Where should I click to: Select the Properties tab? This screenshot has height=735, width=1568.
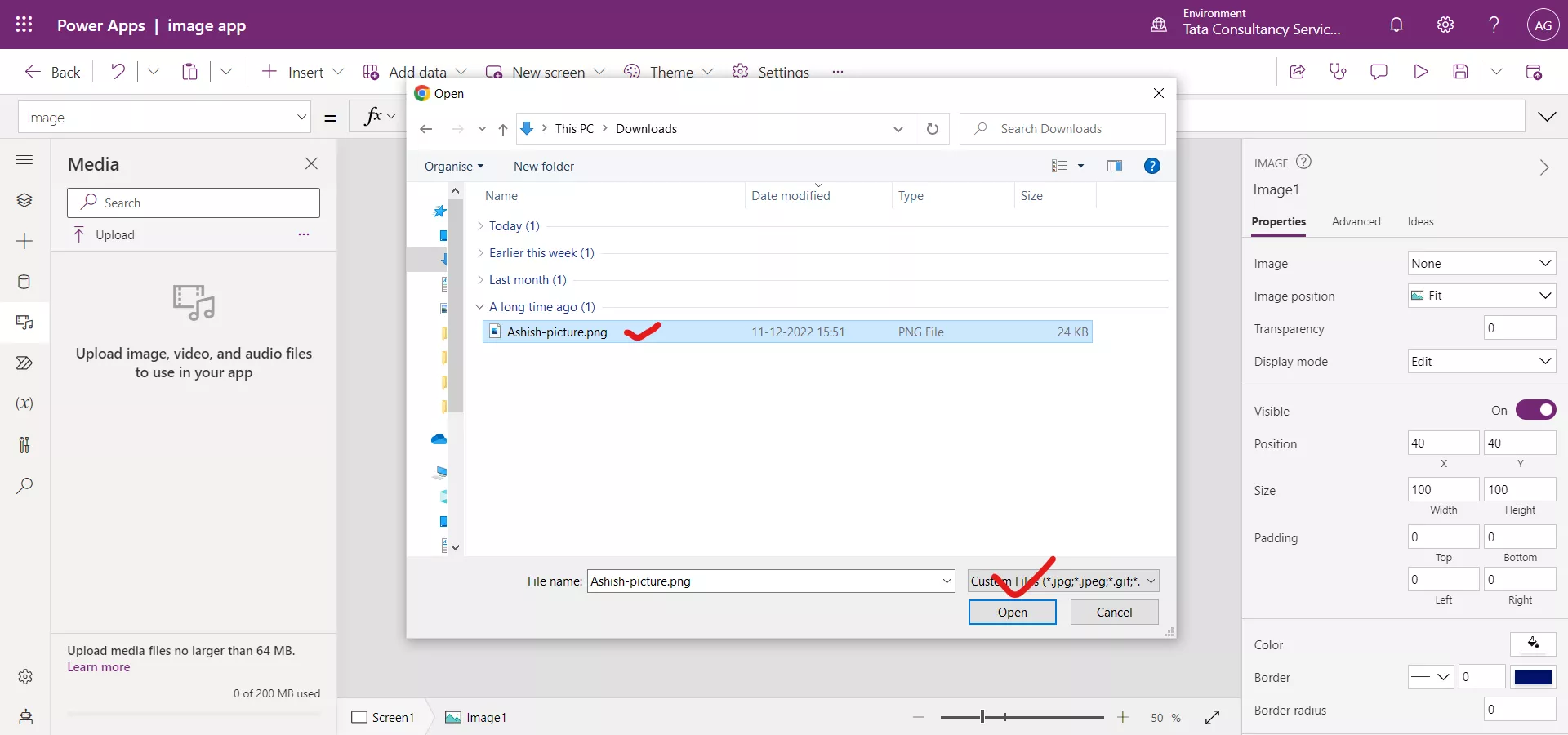click(1278, 221)
